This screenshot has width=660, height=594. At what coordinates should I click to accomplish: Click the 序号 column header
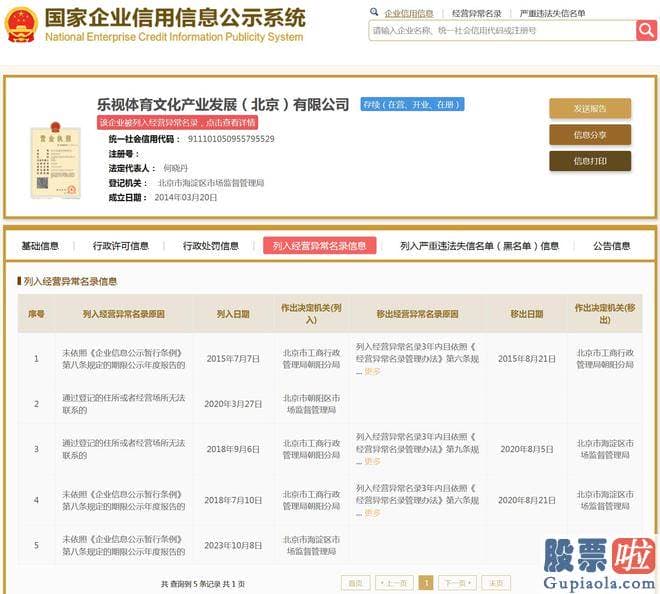tap(36, 314)
